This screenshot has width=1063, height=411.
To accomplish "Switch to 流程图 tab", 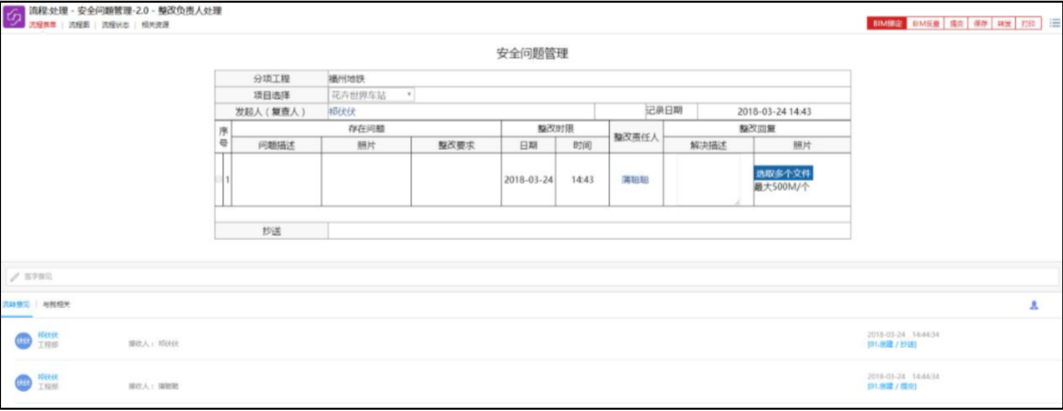I will click(79, 25).
